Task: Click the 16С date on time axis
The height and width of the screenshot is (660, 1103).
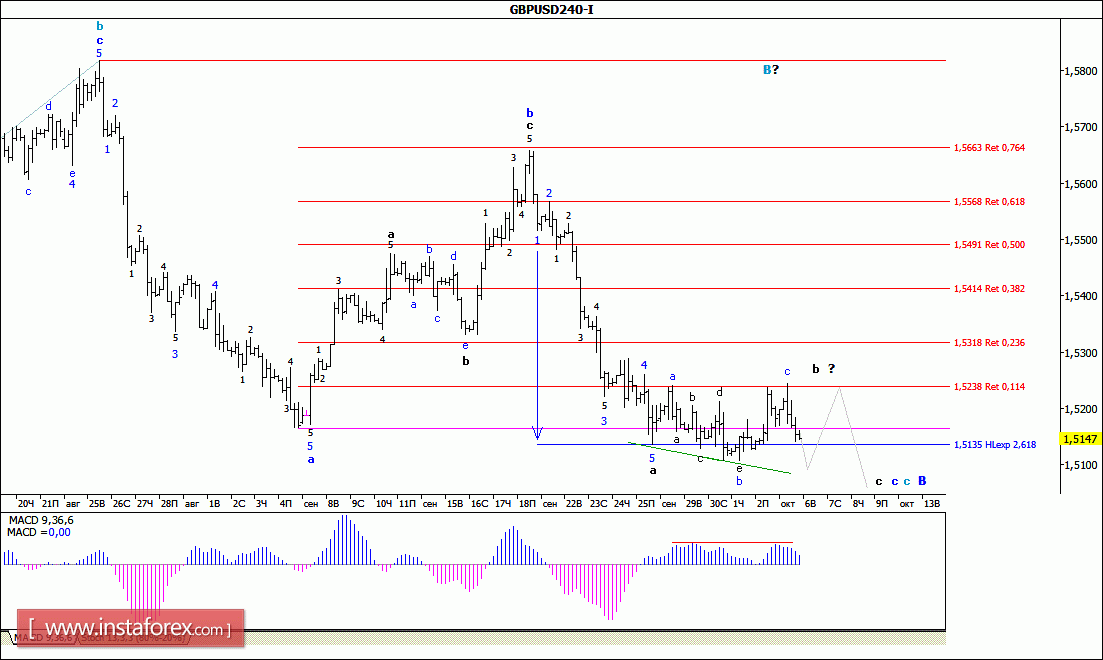Action: coord(479,503)
